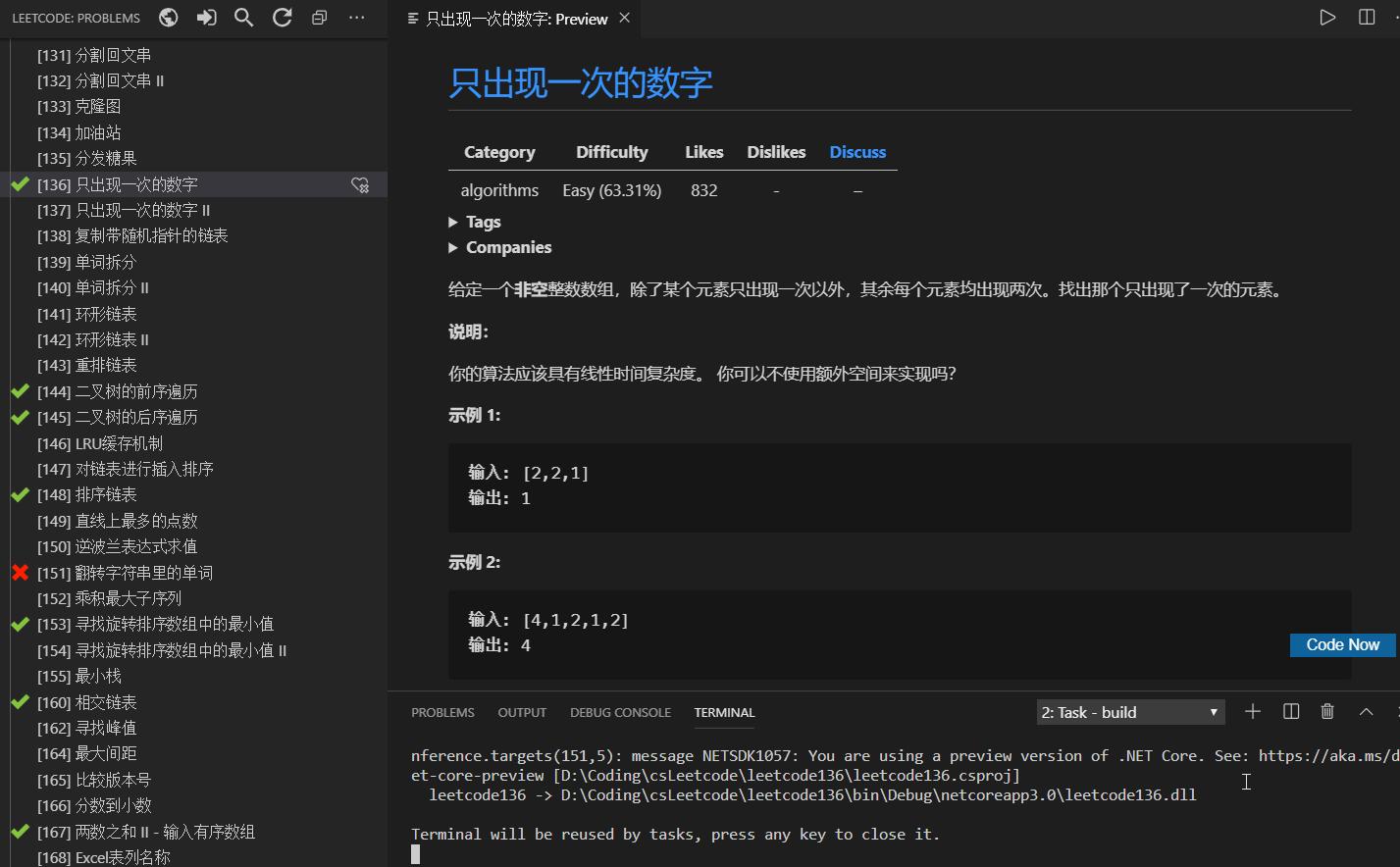Toggle the green check beside problem 160

tap(20, 702)
